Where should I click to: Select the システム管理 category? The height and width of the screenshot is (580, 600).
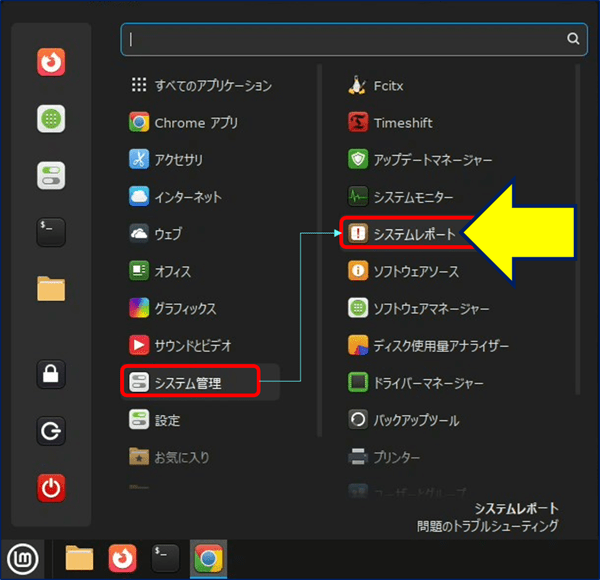[200, 382]
